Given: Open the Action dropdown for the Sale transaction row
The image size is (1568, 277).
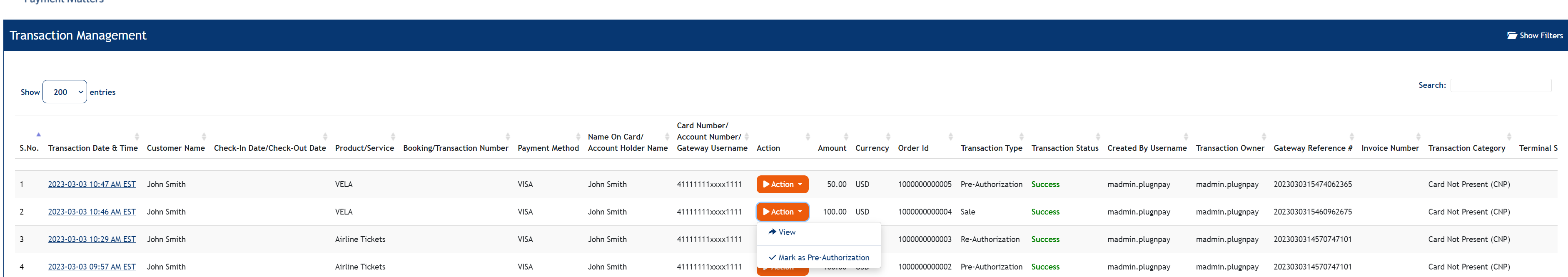Looking at the screenshot, I should (782, 211).
